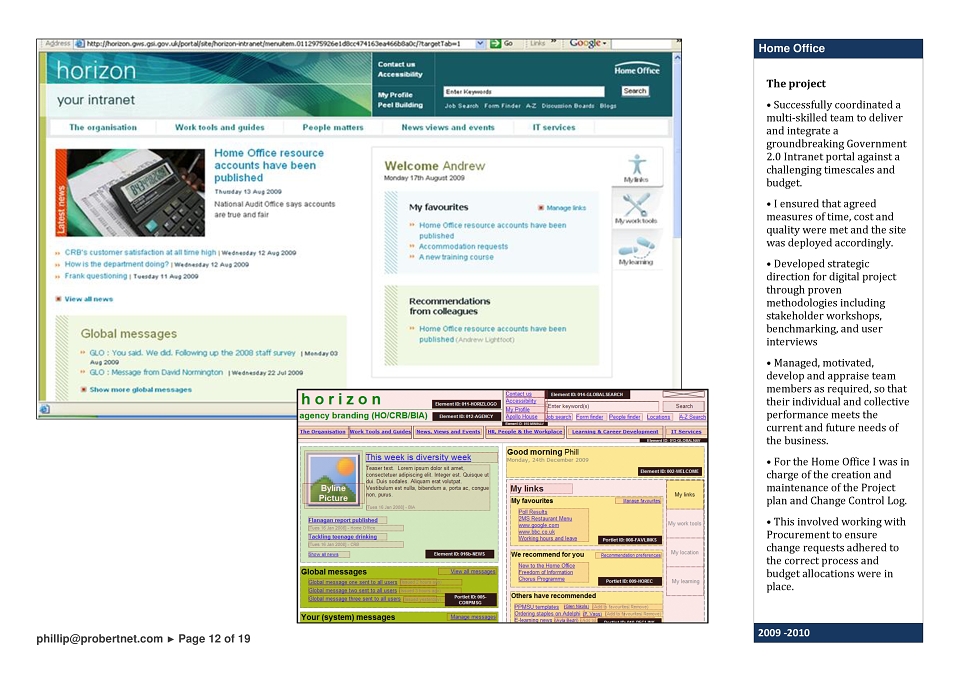Expand the address bar dropdown arrow
This screenshot has width=960, height=680.
point(481,43)
